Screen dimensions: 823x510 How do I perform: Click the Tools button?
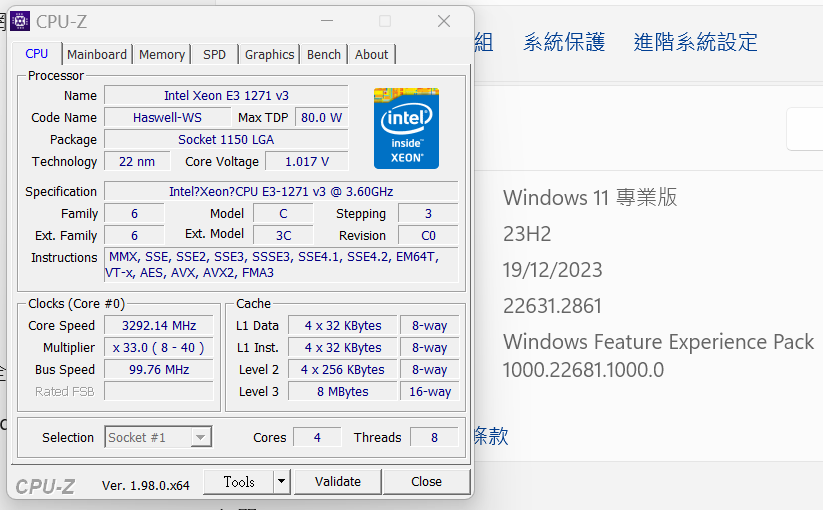click(x=239, y=482)
